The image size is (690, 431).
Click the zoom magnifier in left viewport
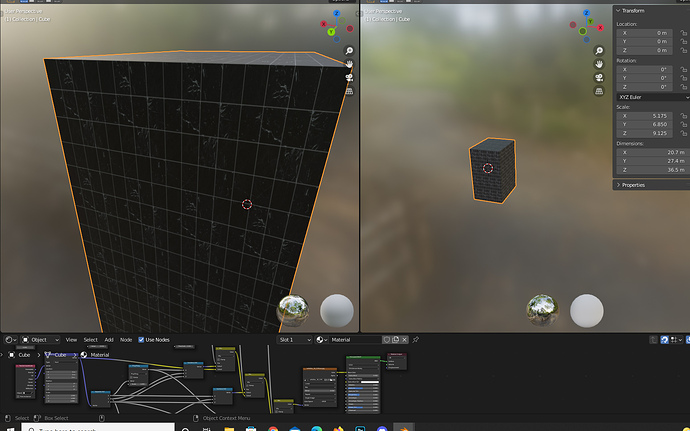point(349,51)
